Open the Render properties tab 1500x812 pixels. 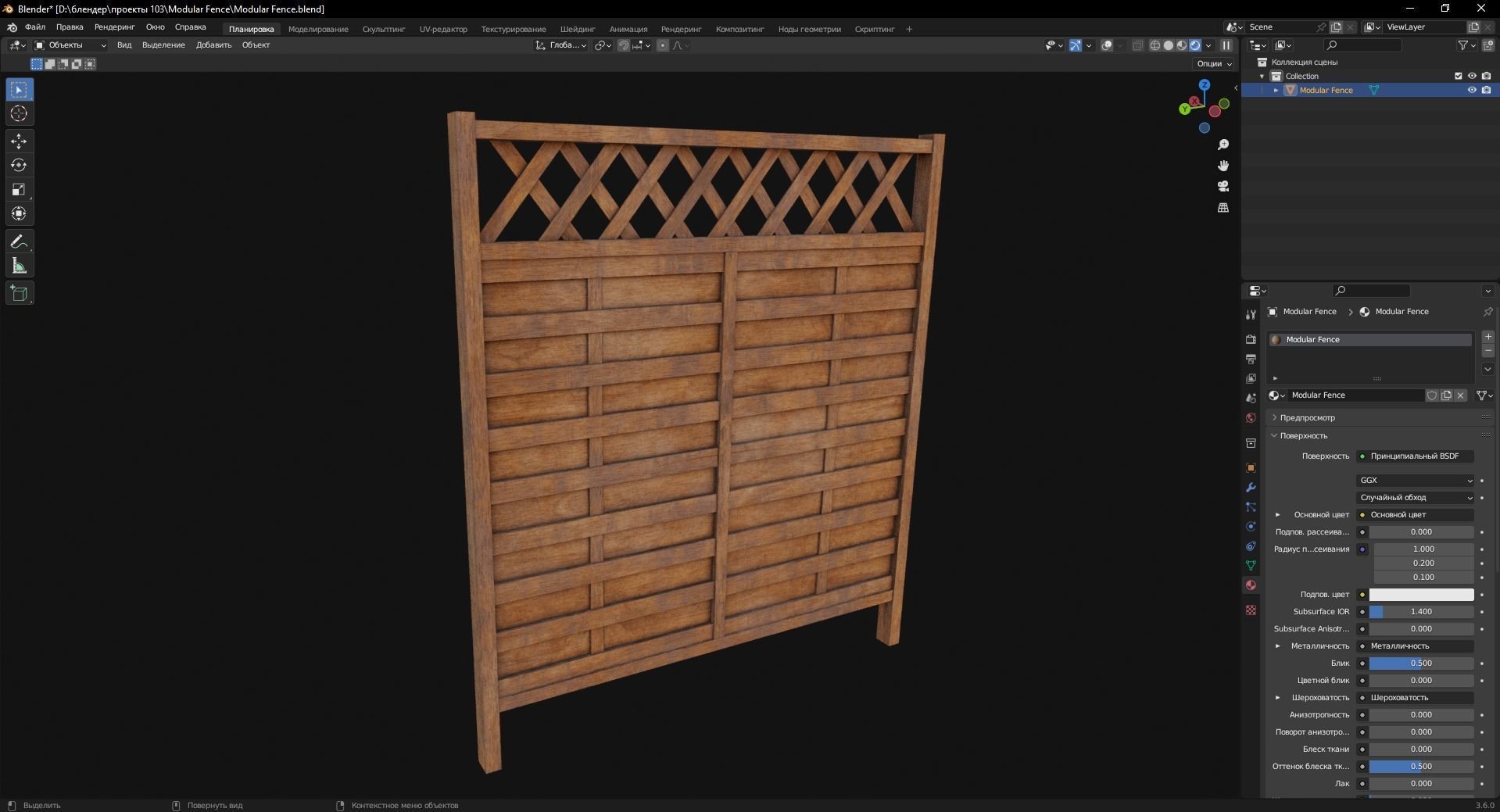point(1251,339)
